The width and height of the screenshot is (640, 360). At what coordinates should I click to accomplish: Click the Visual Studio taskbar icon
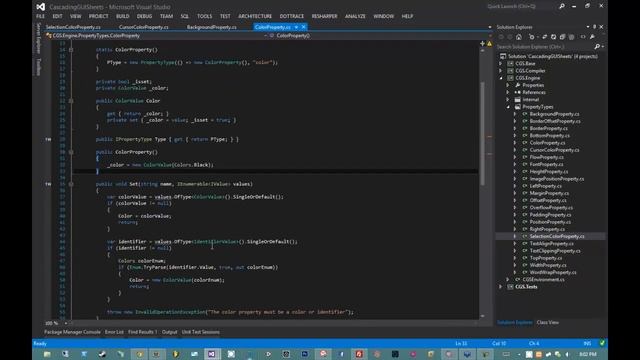[211, 354]
